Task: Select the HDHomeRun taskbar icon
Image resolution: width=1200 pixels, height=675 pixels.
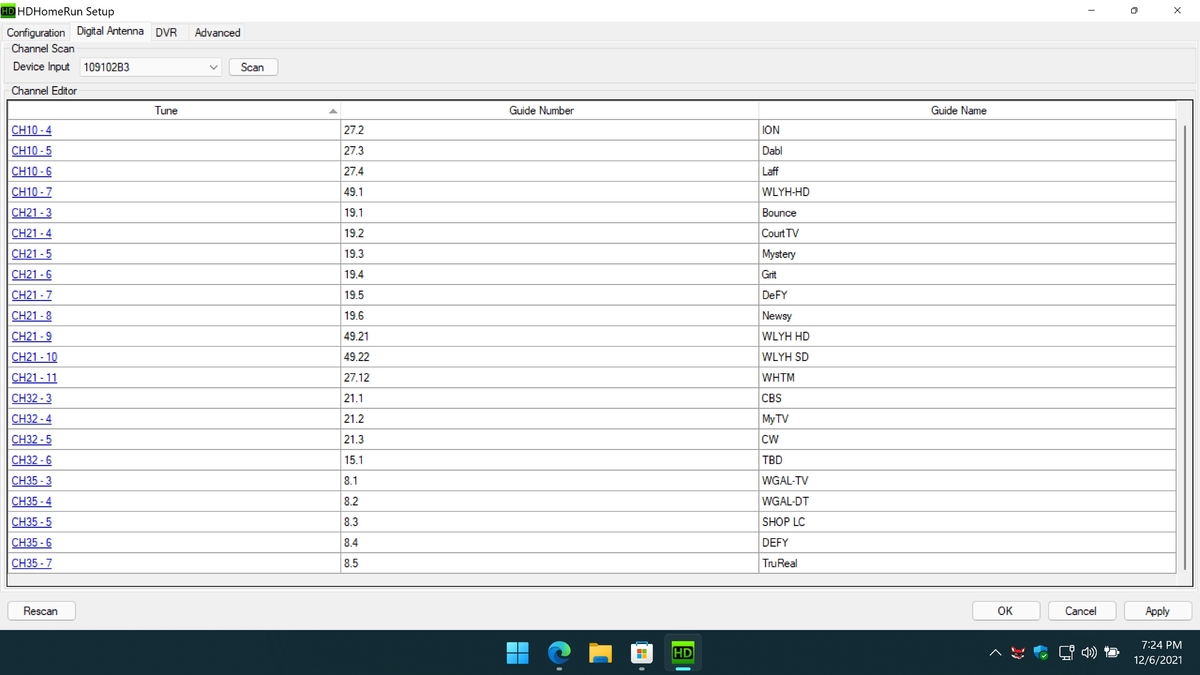Action: coord(683,653)
